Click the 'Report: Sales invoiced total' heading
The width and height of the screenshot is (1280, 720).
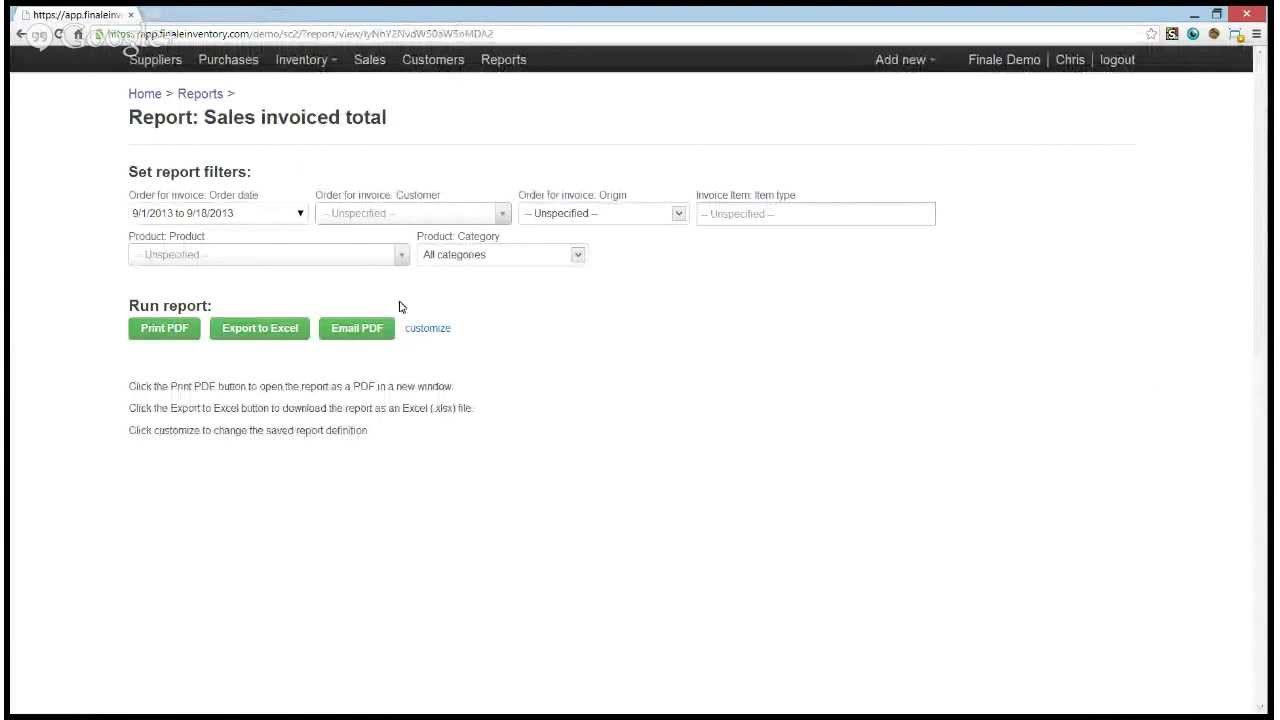(x=257, y=117)
